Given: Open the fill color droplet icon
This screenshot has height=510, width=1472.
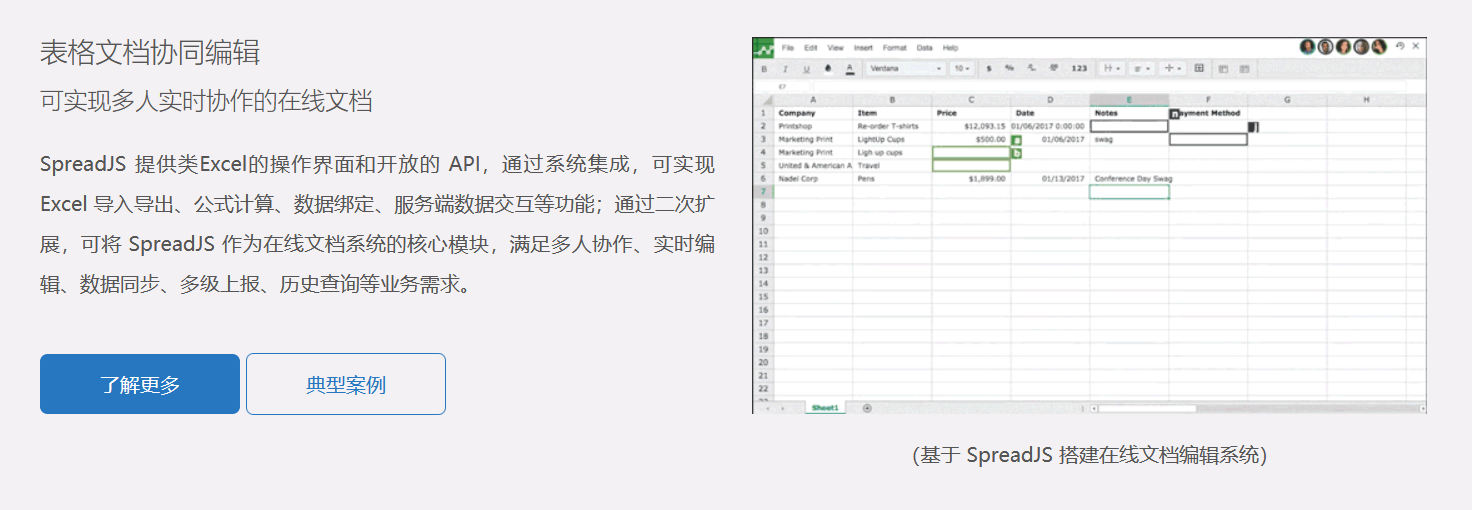Looking at the screenshot, I should (828, 68).
